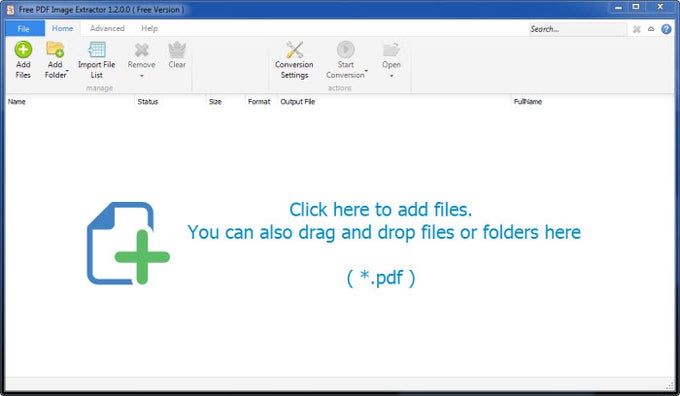Click the Add Files green plus icon
Image resolution: width=680 pixels, height=396 pixels.
(23, 49)
